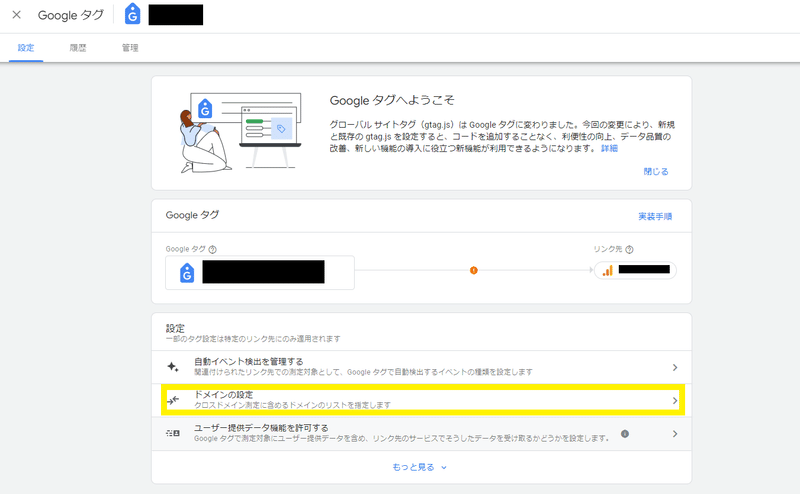Click the Analytics bar chart icon
800x494 pixels.
pos(608,270)
